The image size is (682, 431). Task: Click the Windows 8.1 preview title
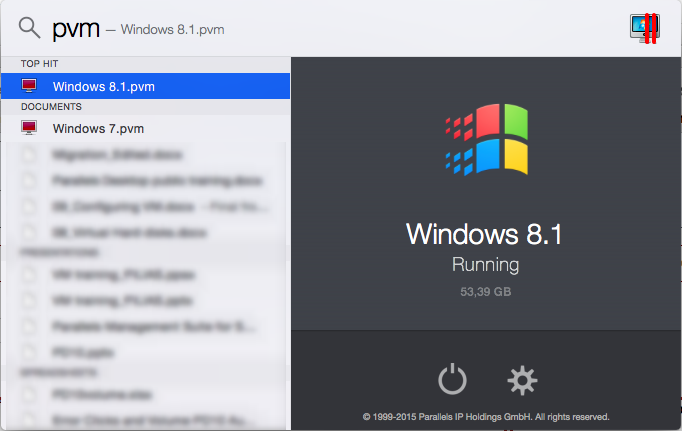[484, 234]
